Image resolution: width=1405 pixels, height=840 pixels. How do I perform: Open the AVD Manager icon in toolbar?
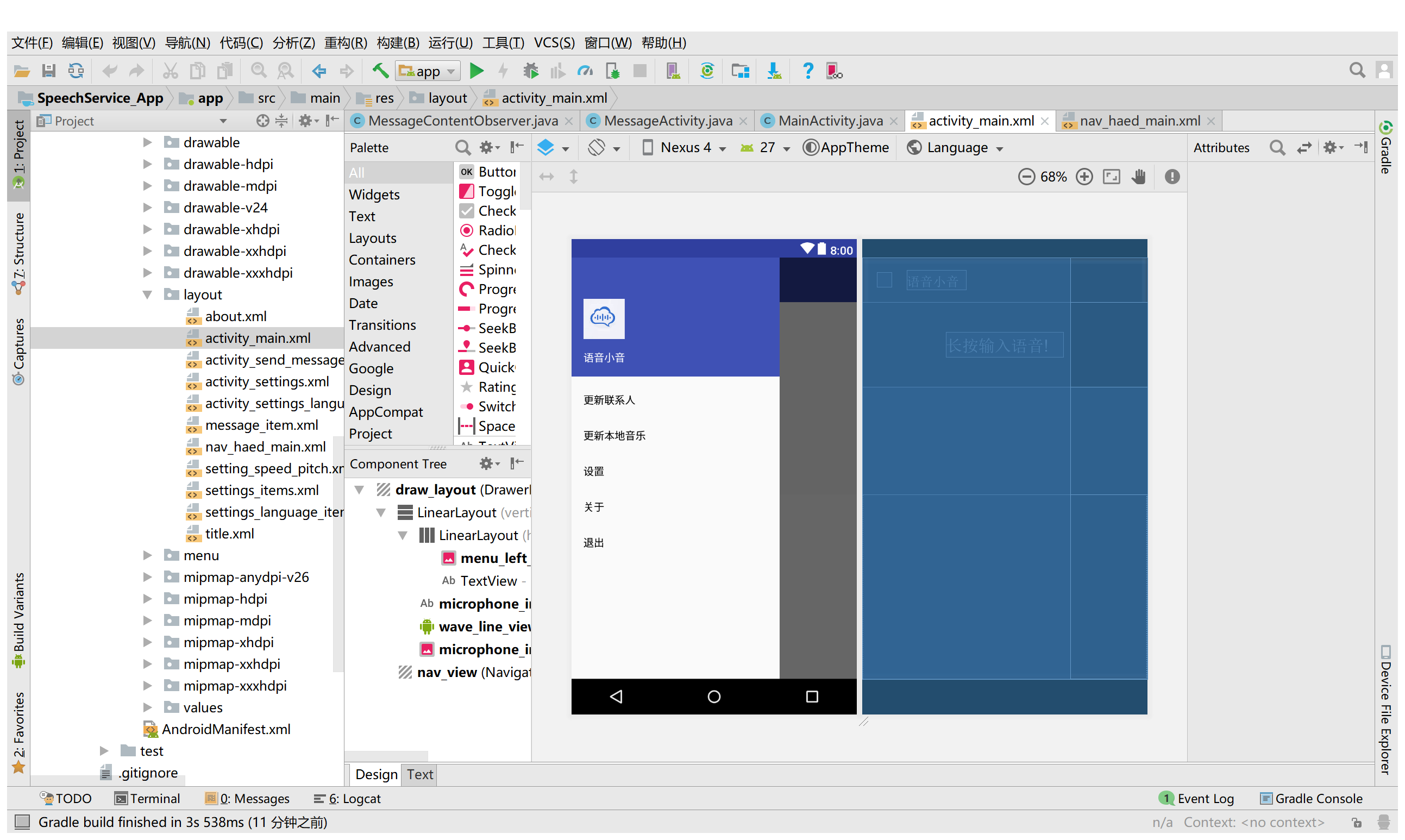tap(673, 71)
